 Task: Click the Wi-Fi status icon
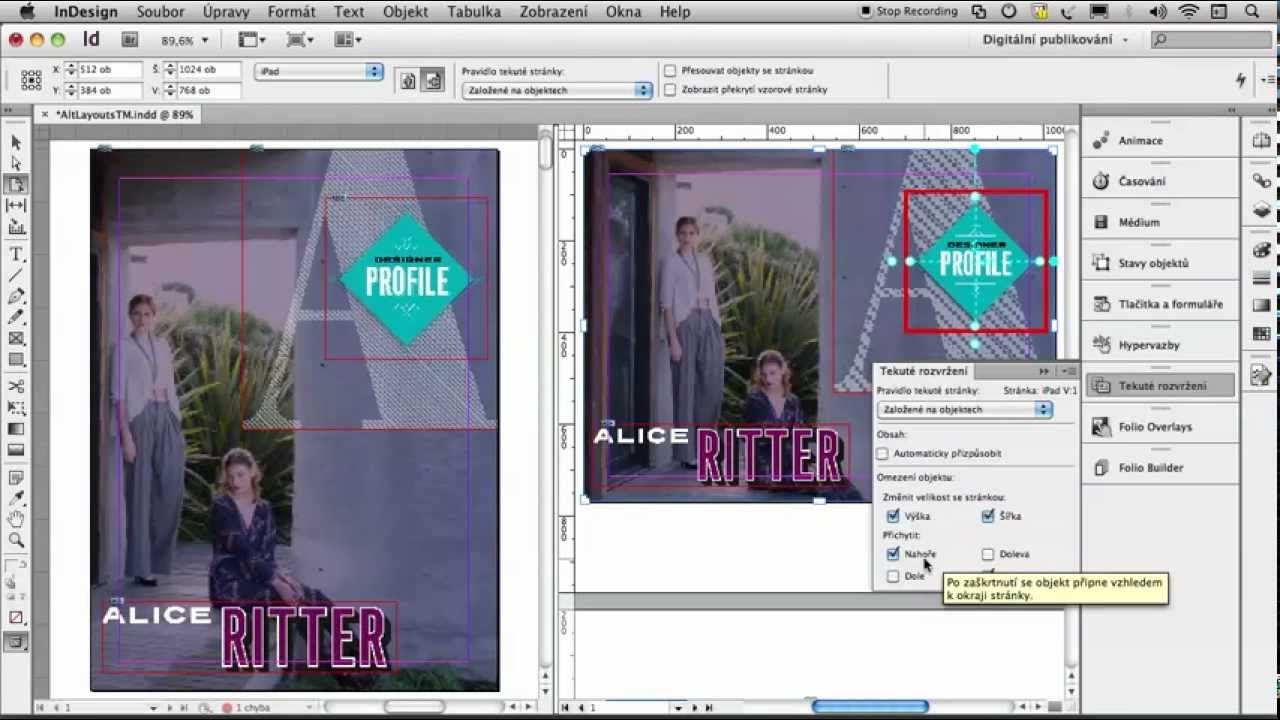click(x=1188, y=12)
